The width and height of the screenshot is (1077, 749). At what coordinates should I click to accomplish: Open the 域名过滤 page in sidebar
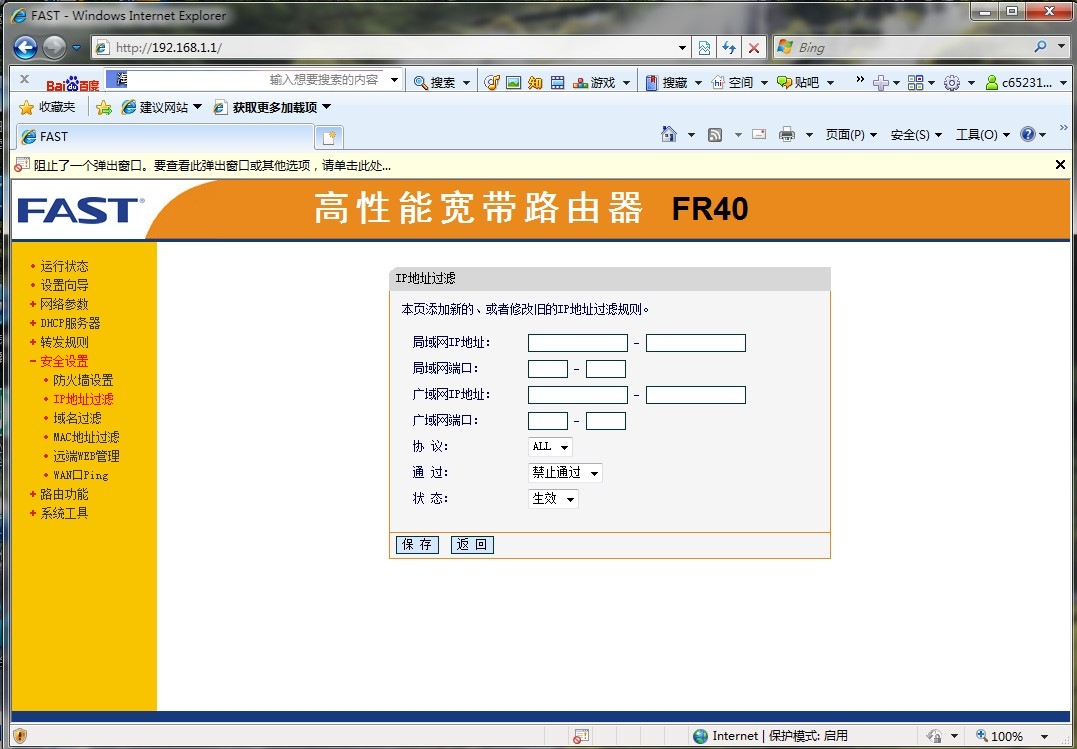77,418
